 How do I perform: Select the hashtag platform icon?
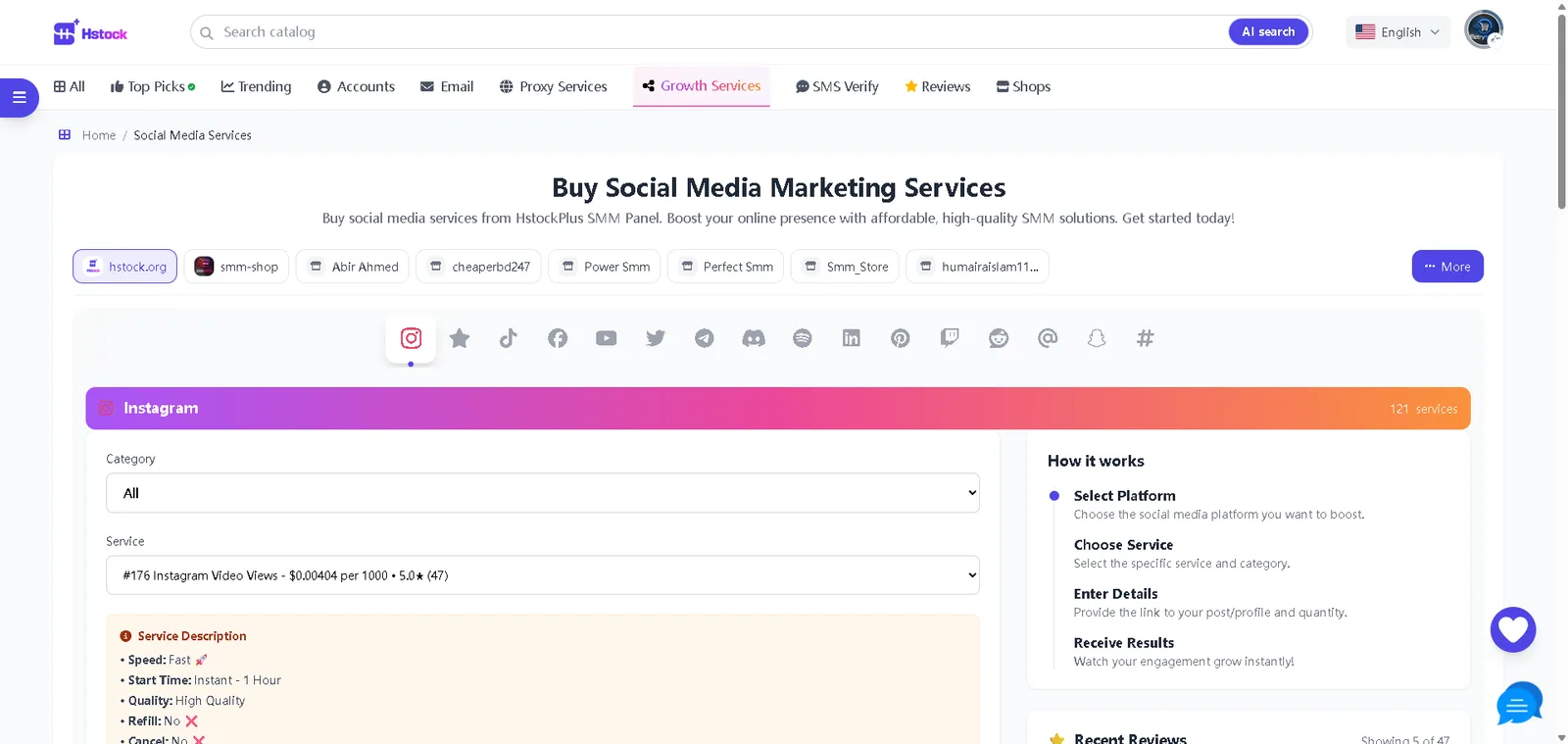(1145, 338)
